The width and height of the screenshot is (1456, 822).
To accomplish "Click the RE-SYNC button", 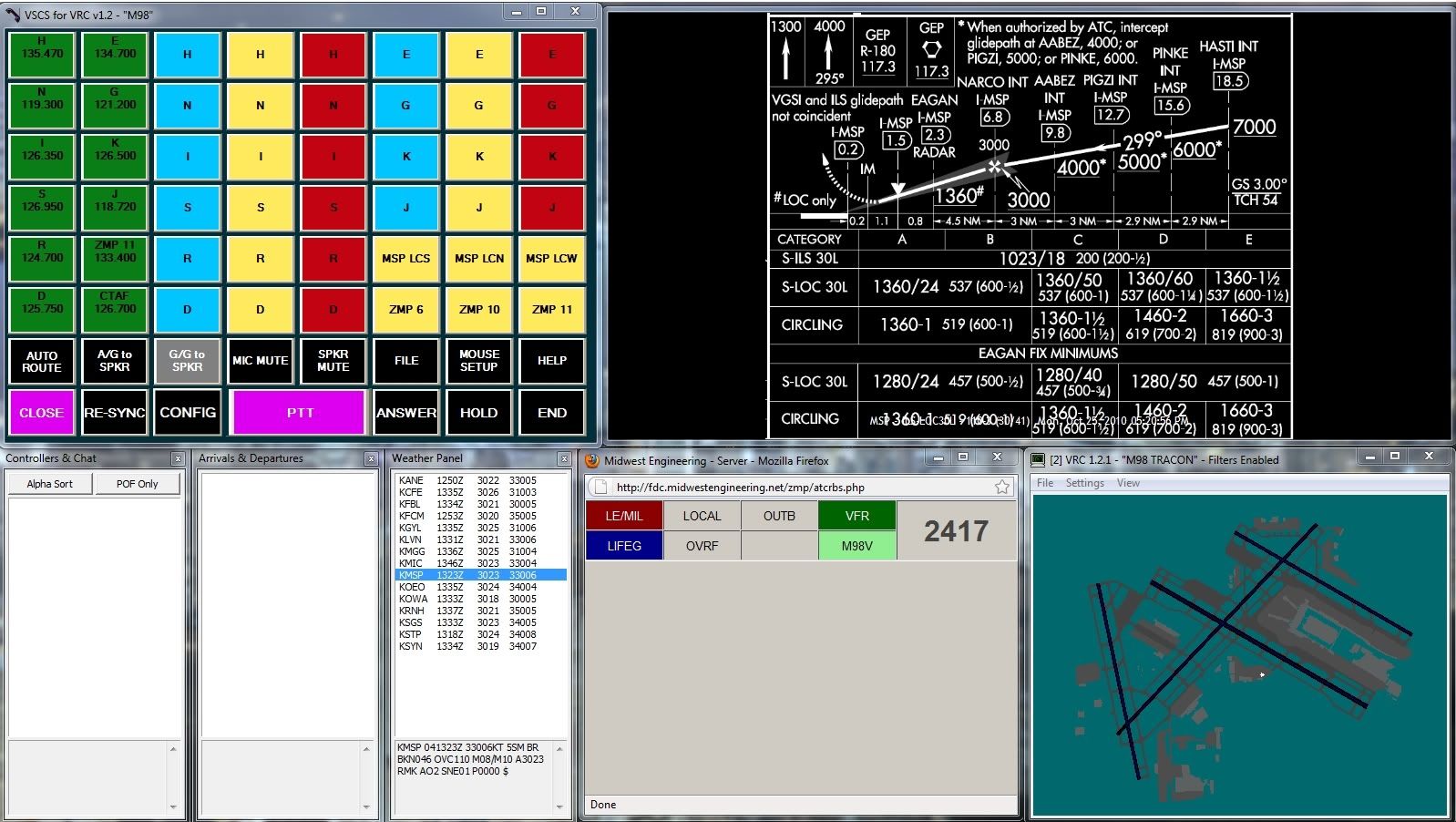I will point(115,413).
